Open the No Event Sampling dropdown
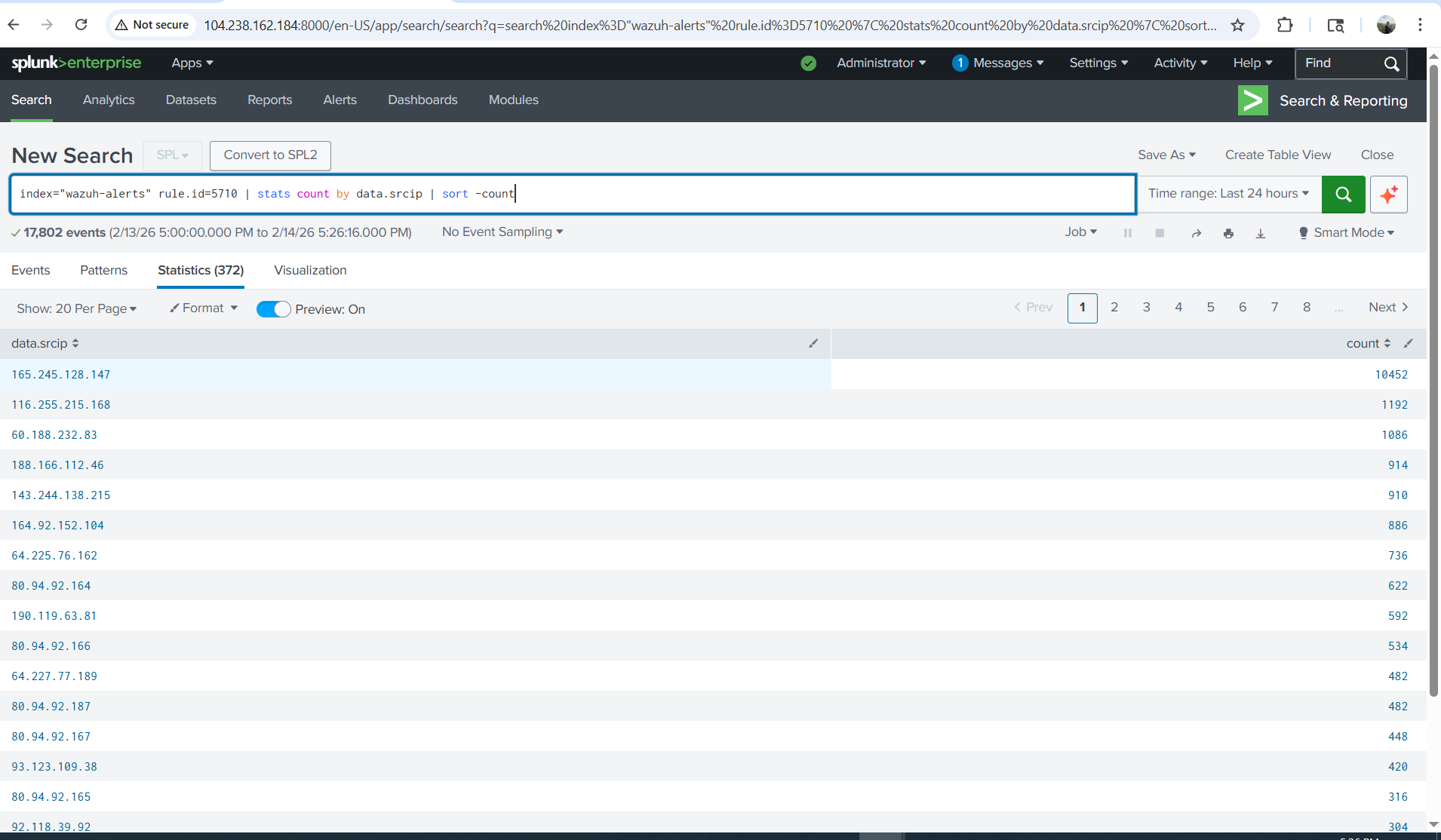Screen dimensions: 1441x840 [x=502, y=232]
